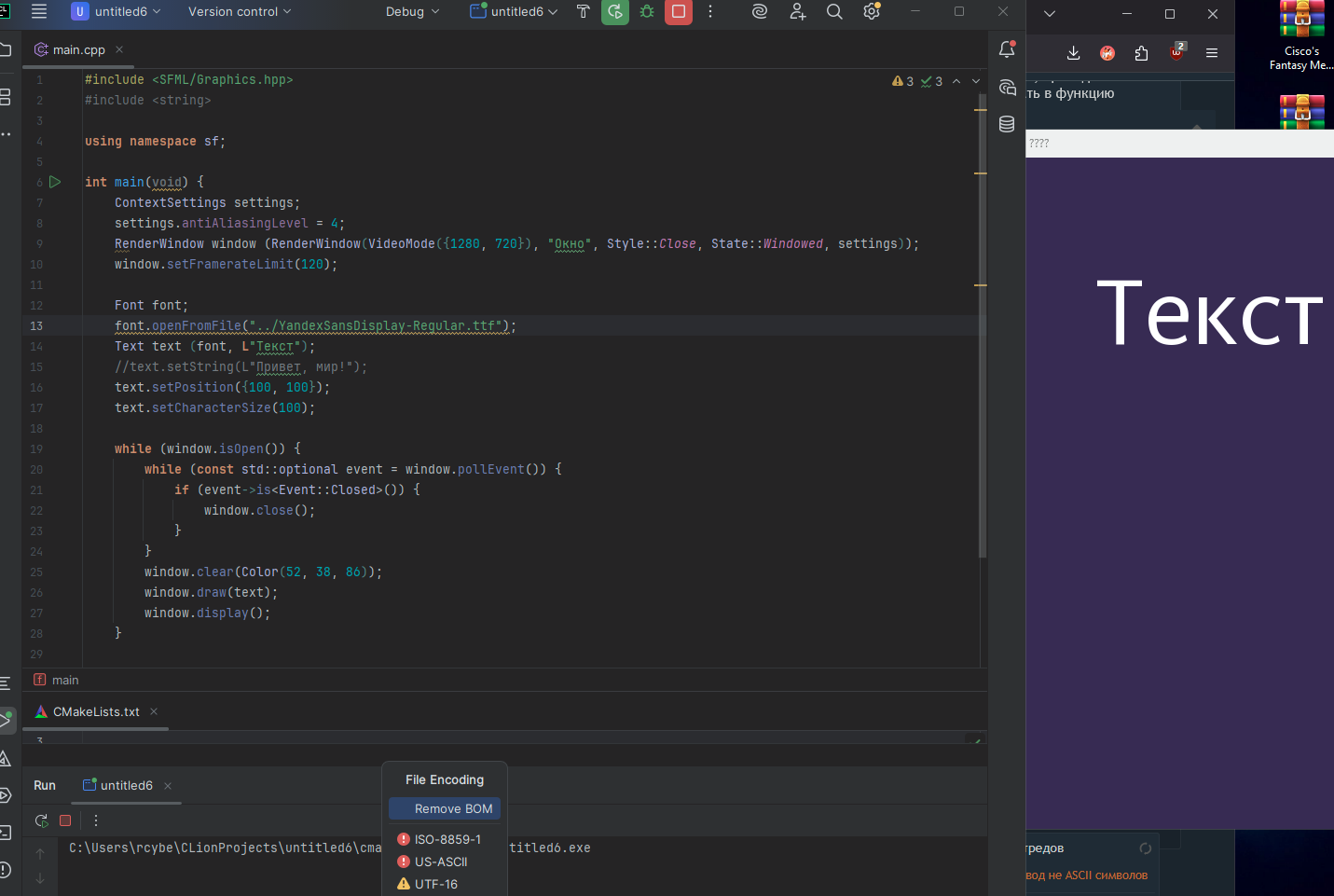Image resolution: width=1334 pixels, height=896 pixels.
Task: Open the Database tool window icon
Action: coord(1007,124)
